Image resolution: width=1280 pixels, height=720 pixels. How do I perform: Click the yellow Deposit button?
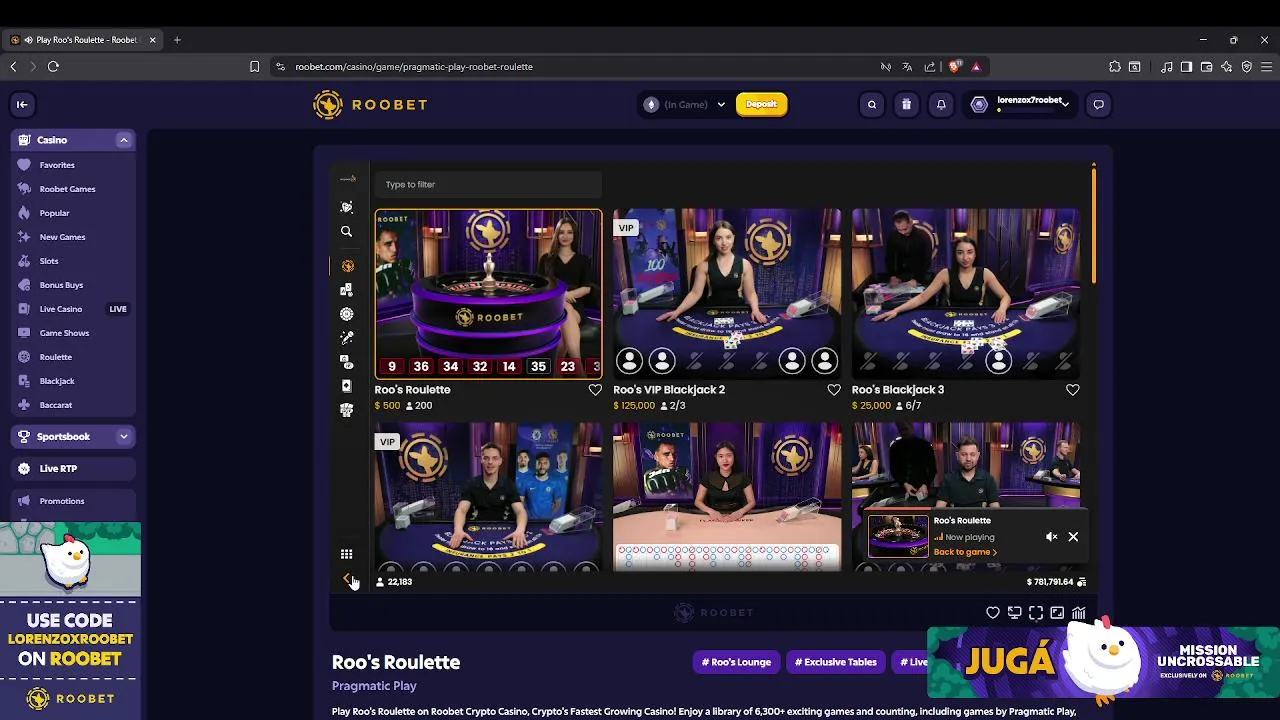[x=761, y=104]
